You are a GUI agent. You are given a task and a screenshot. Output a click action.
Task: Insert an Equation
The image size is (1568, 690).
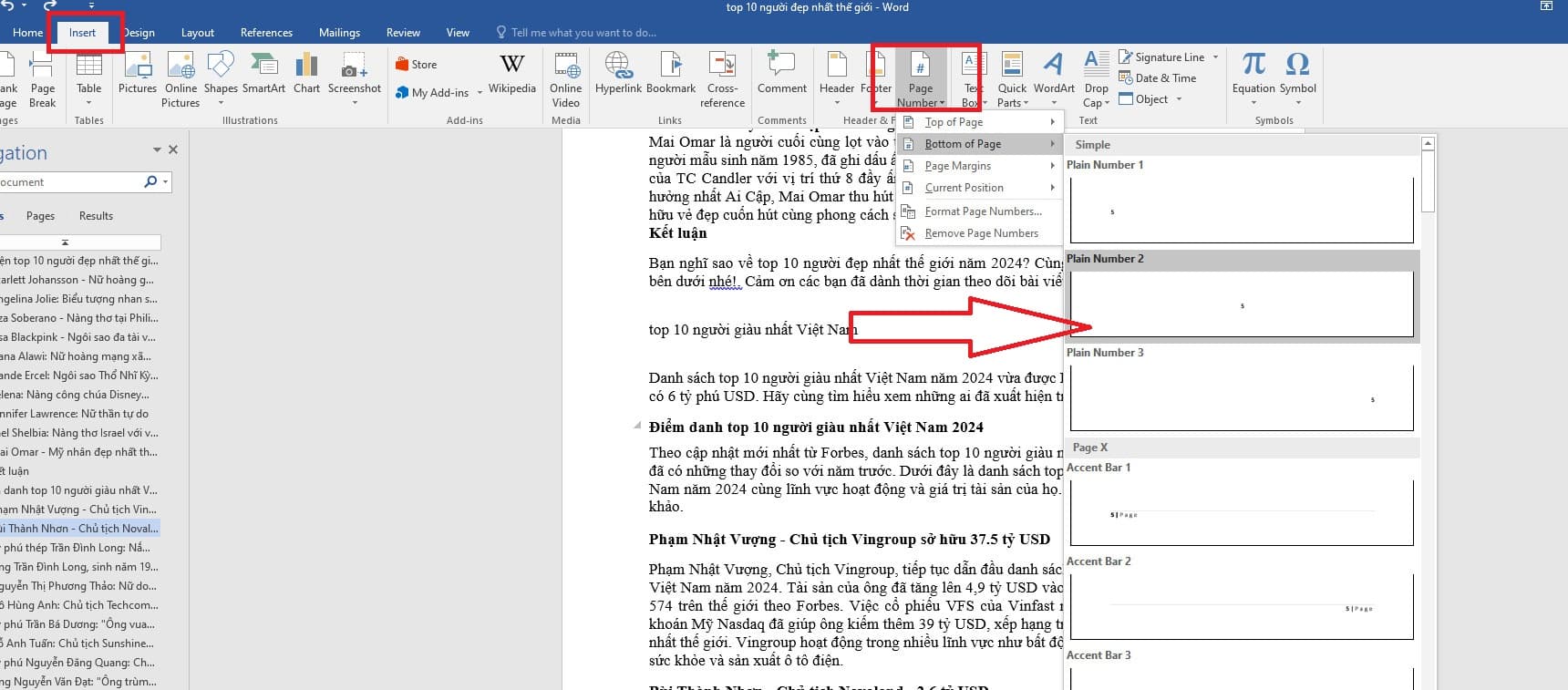point(1253,77)
